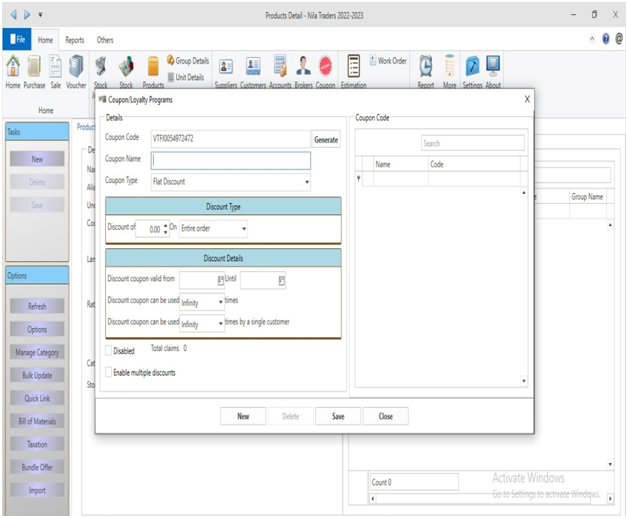Viewport: 628px width, 518px height.
Task: Click the Manage Category button
Action: (37, 352)
